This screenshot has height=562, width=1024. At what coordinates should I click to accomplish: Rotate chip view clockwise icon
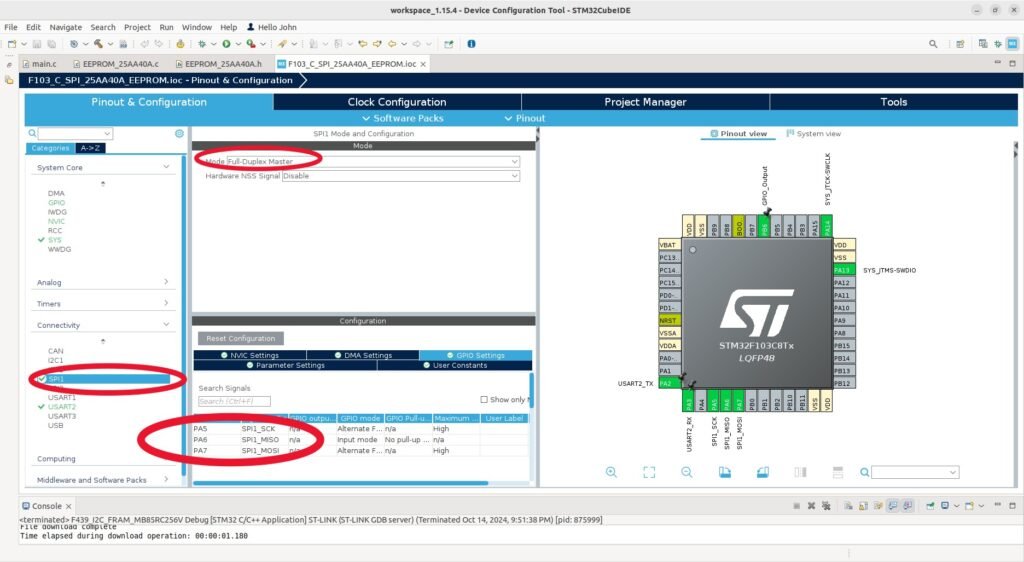pyautogui.click(x=725, y=472)
